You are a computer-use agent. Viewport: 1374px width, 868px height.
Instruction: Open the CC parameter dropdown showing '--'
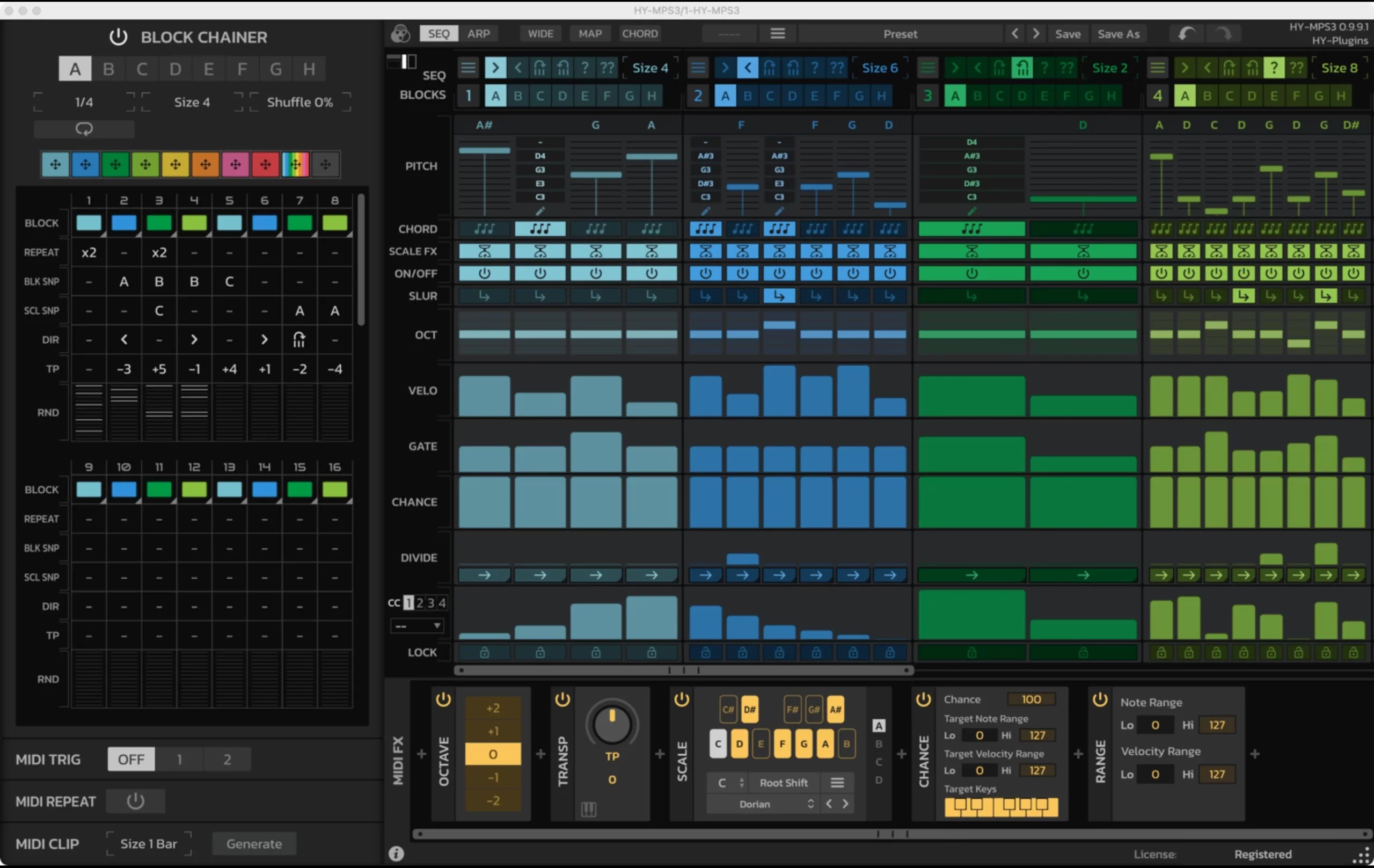[417, 625]
